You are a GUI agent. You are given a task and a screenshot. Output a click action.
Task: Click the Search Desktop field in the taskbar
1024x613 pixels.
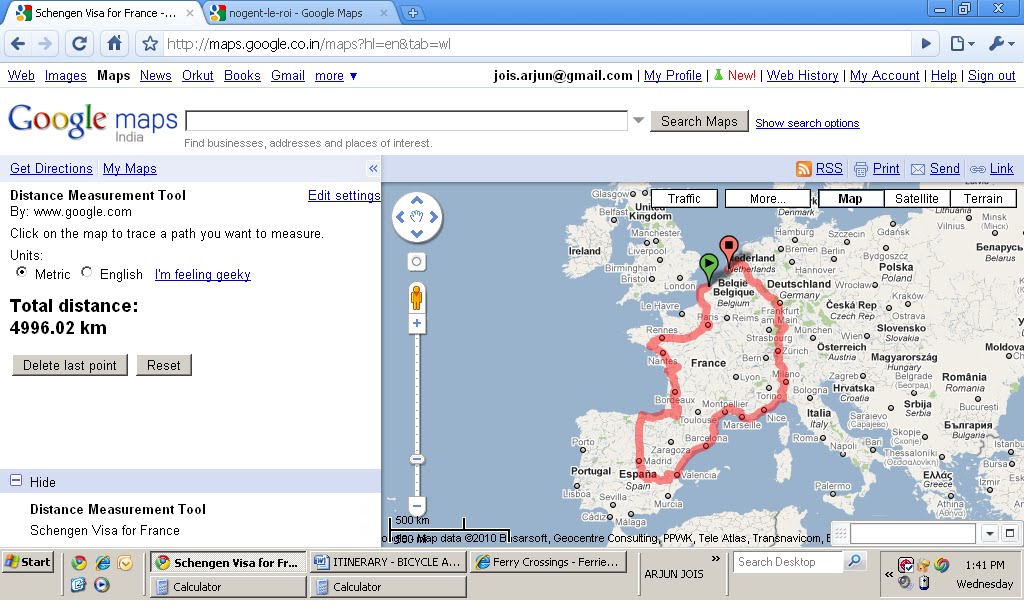tap(788, 562)
